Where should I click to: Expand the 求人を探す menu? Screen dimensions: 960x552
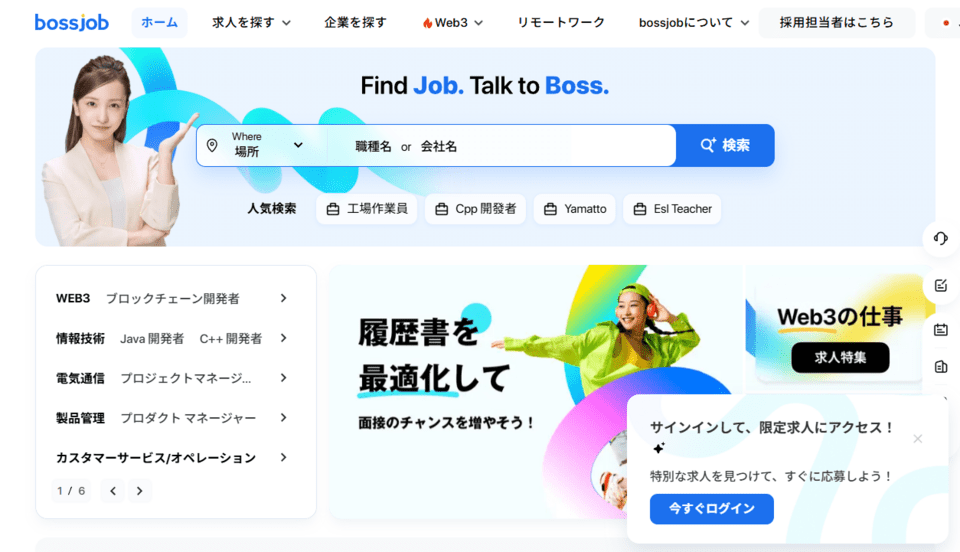click(251, 23)
